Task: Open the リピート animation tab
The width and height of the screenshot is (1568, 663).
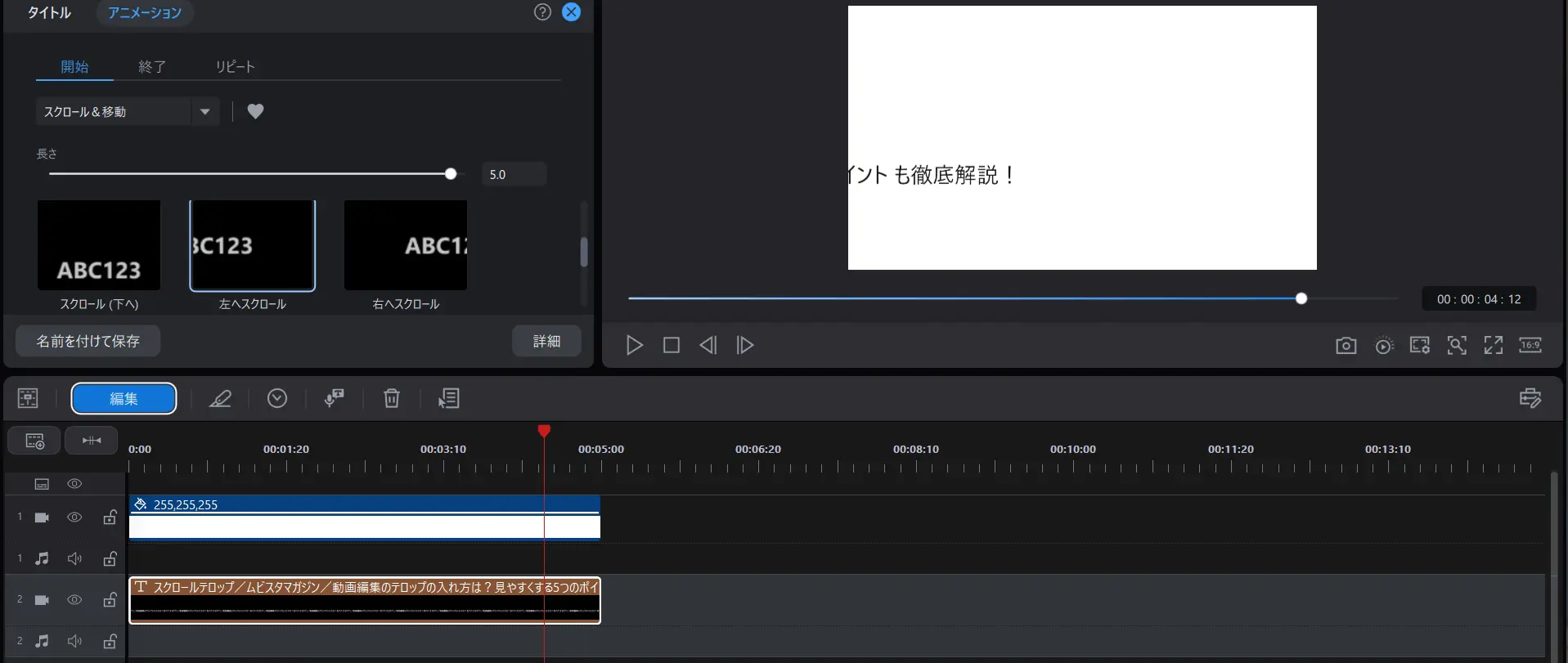Action: pos(236,67)
